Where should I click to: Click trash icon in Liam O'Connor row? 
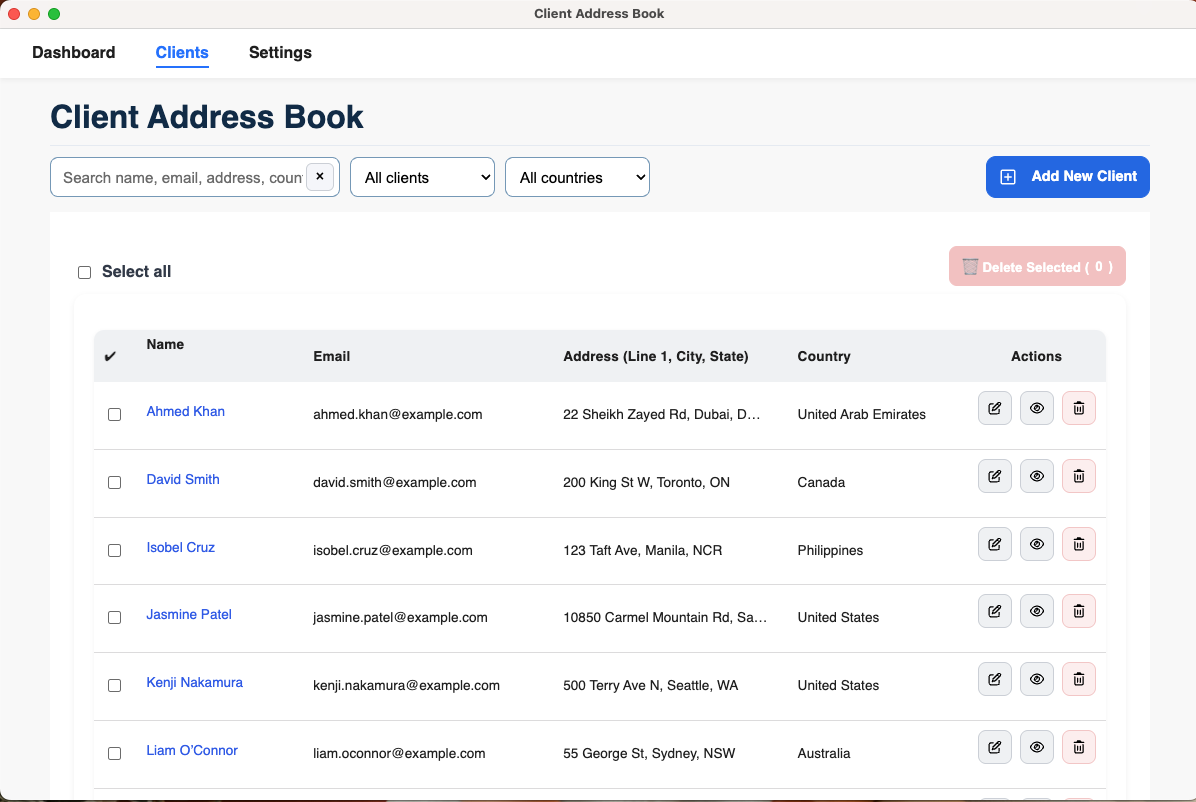pos(1078,747)
